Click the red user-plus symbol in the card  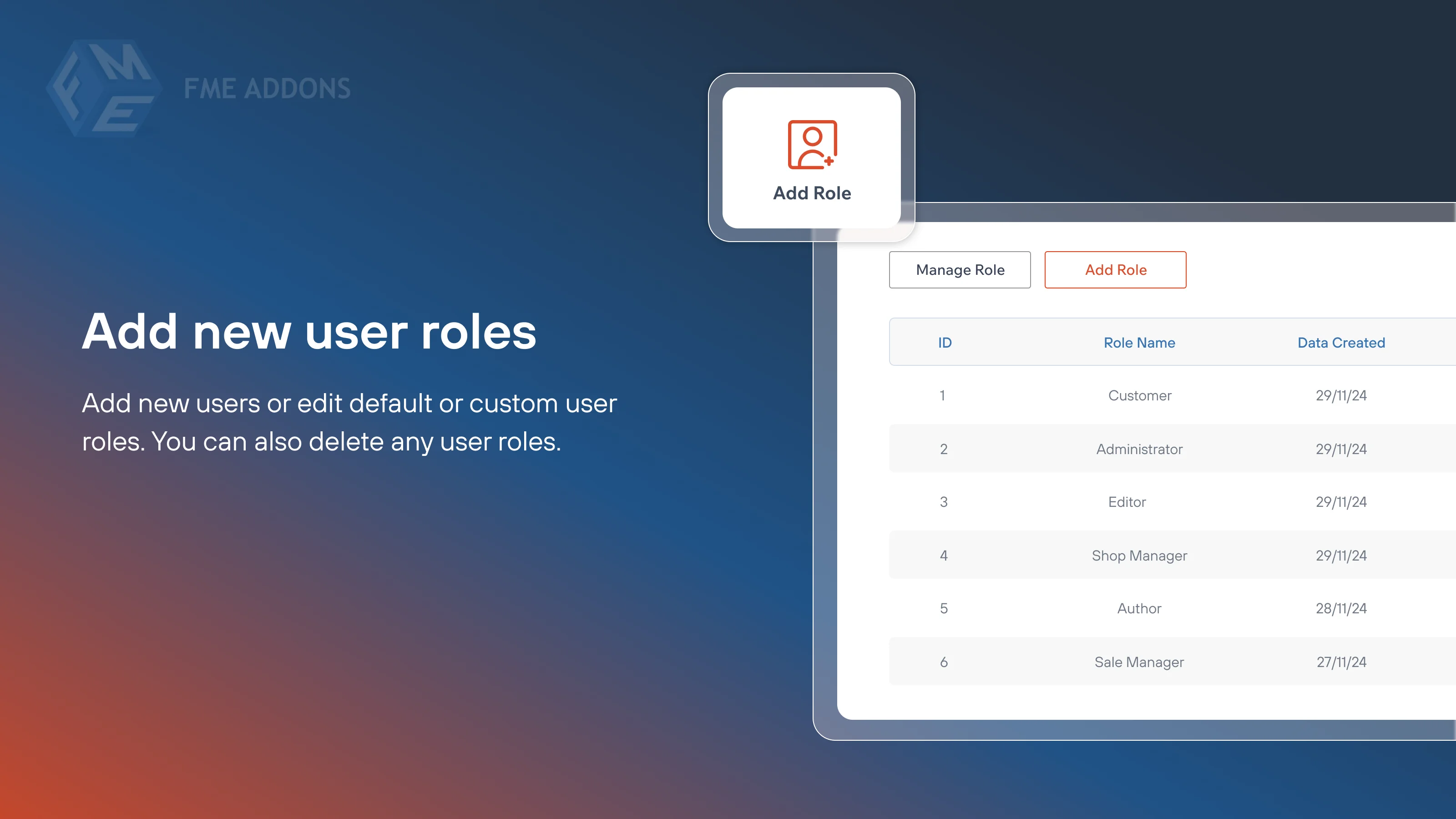(x=811, y=146)
